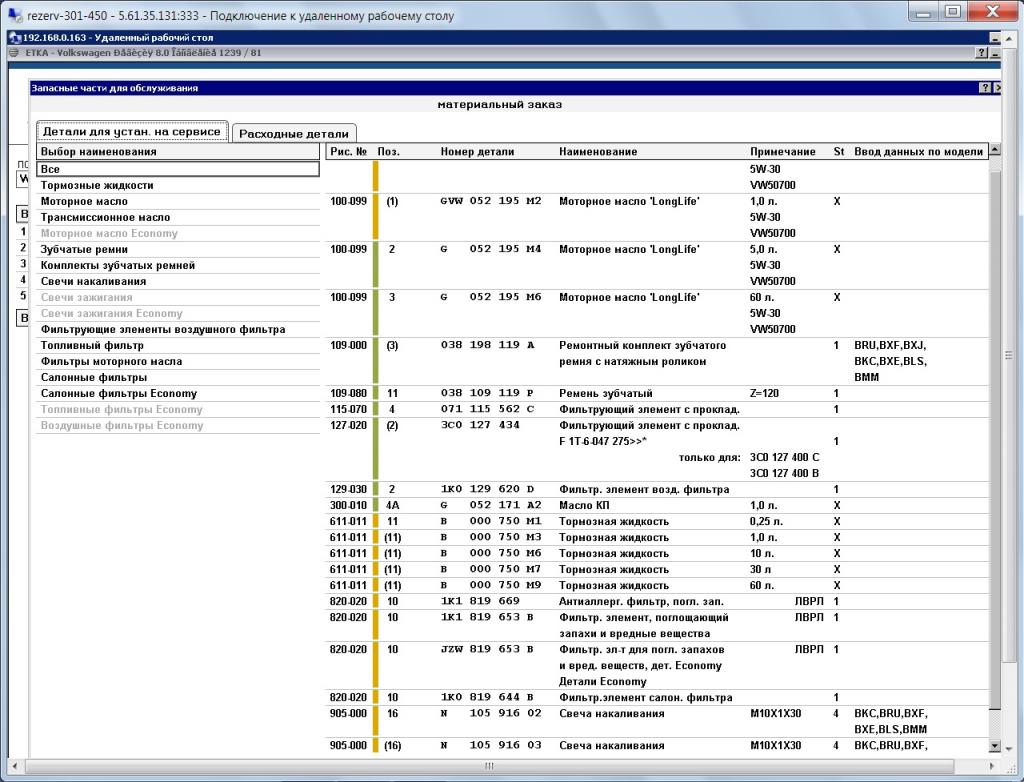Pick the 'Свечи накаливания' category
1024x782 pixels.
click(x=178, y=281)
